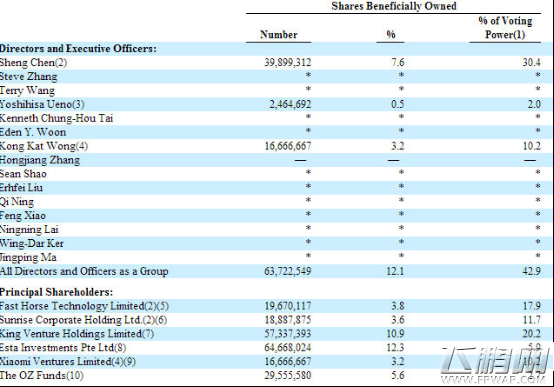
Task: Click the Yoshihisa Ueno(3) name
Action: 42,104
